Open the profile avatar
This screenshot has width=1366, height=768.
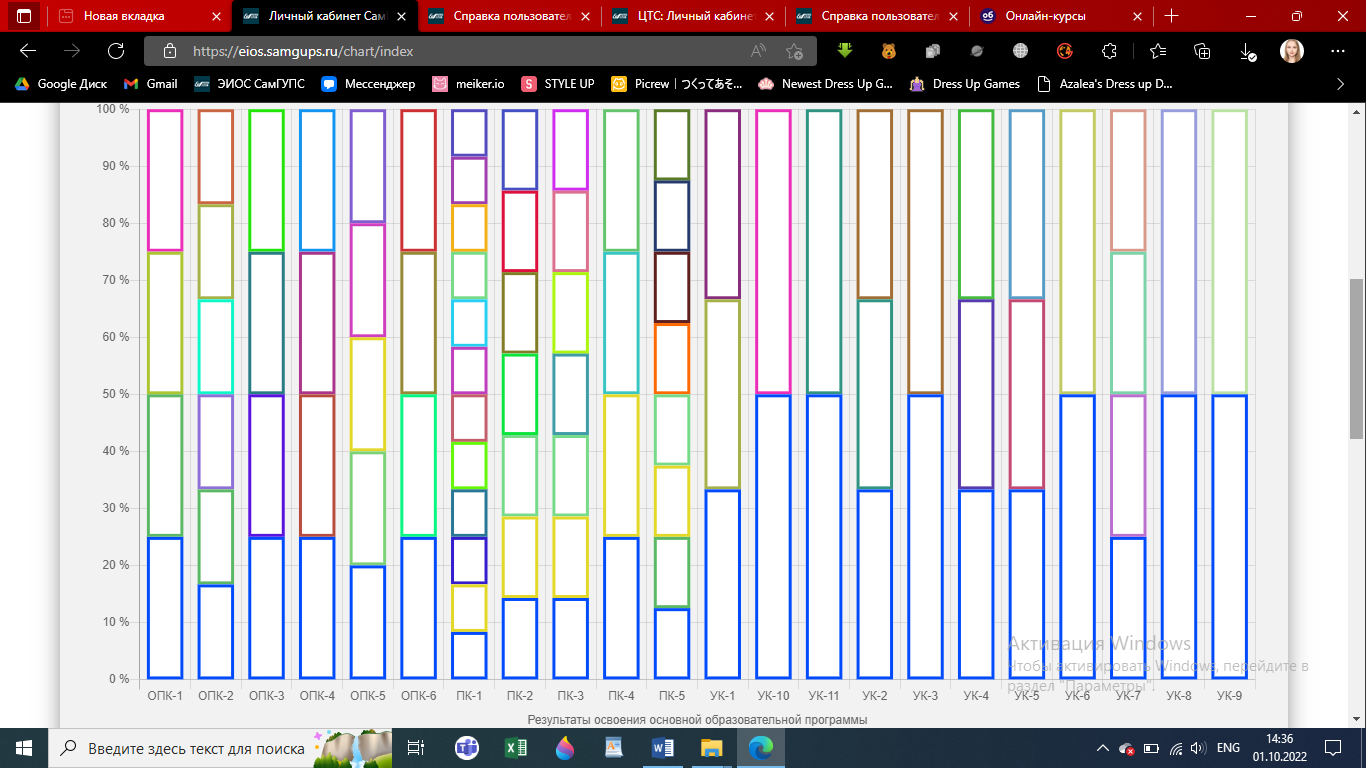1292,51
